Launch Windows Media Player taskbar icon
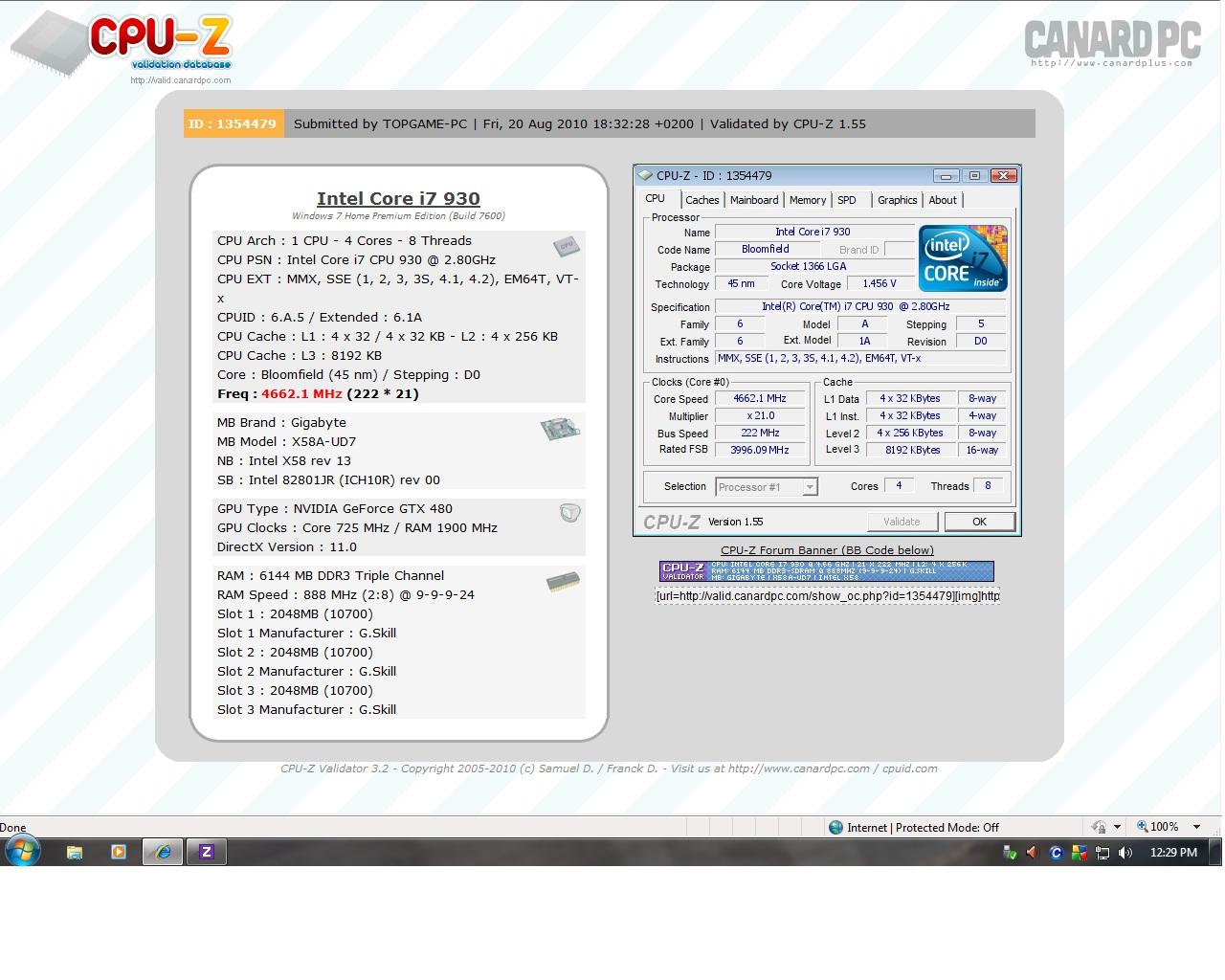This screenshot has height=980, width=1225. [x=119, y=852]
